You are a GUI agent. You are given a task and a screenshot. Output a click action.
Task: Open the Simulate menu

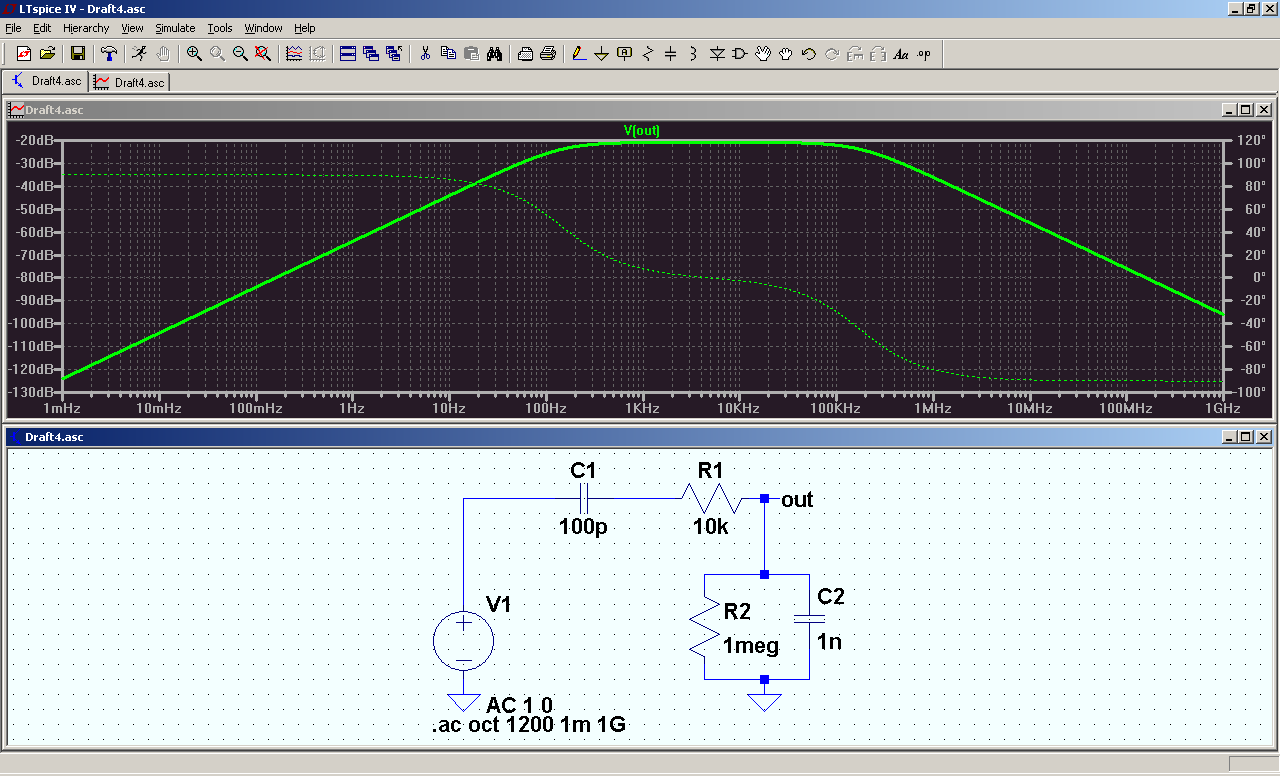click(x=175, y=28)
